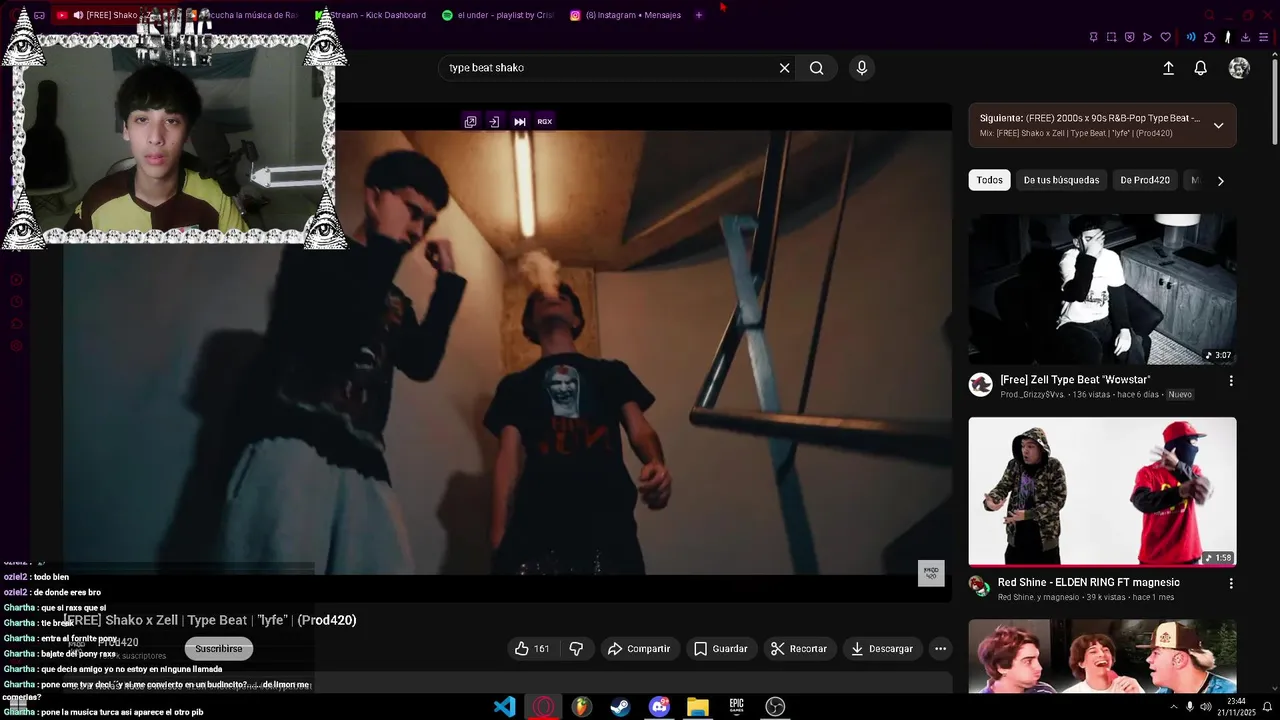Click the Recortar clip button
Image resolution: width=1280 pixels, height=720 pixels.
coord(799,649)
